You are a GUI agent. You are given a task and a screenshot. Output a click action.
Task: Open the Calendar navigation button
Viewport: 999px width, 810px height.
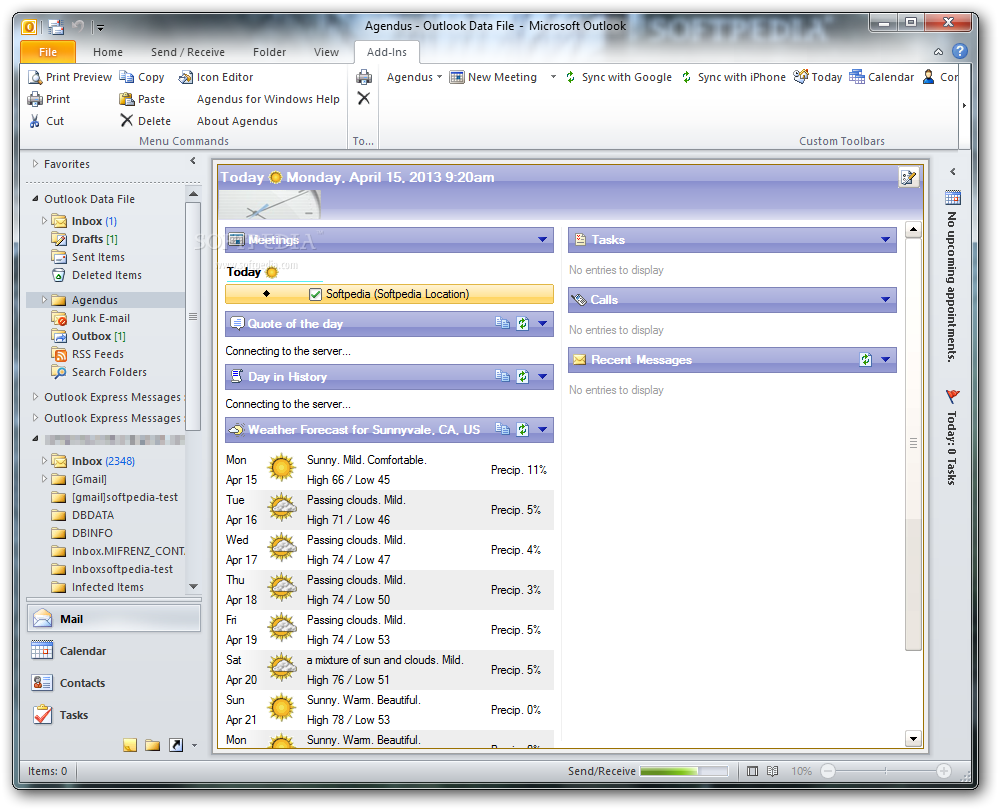[114, 651]
